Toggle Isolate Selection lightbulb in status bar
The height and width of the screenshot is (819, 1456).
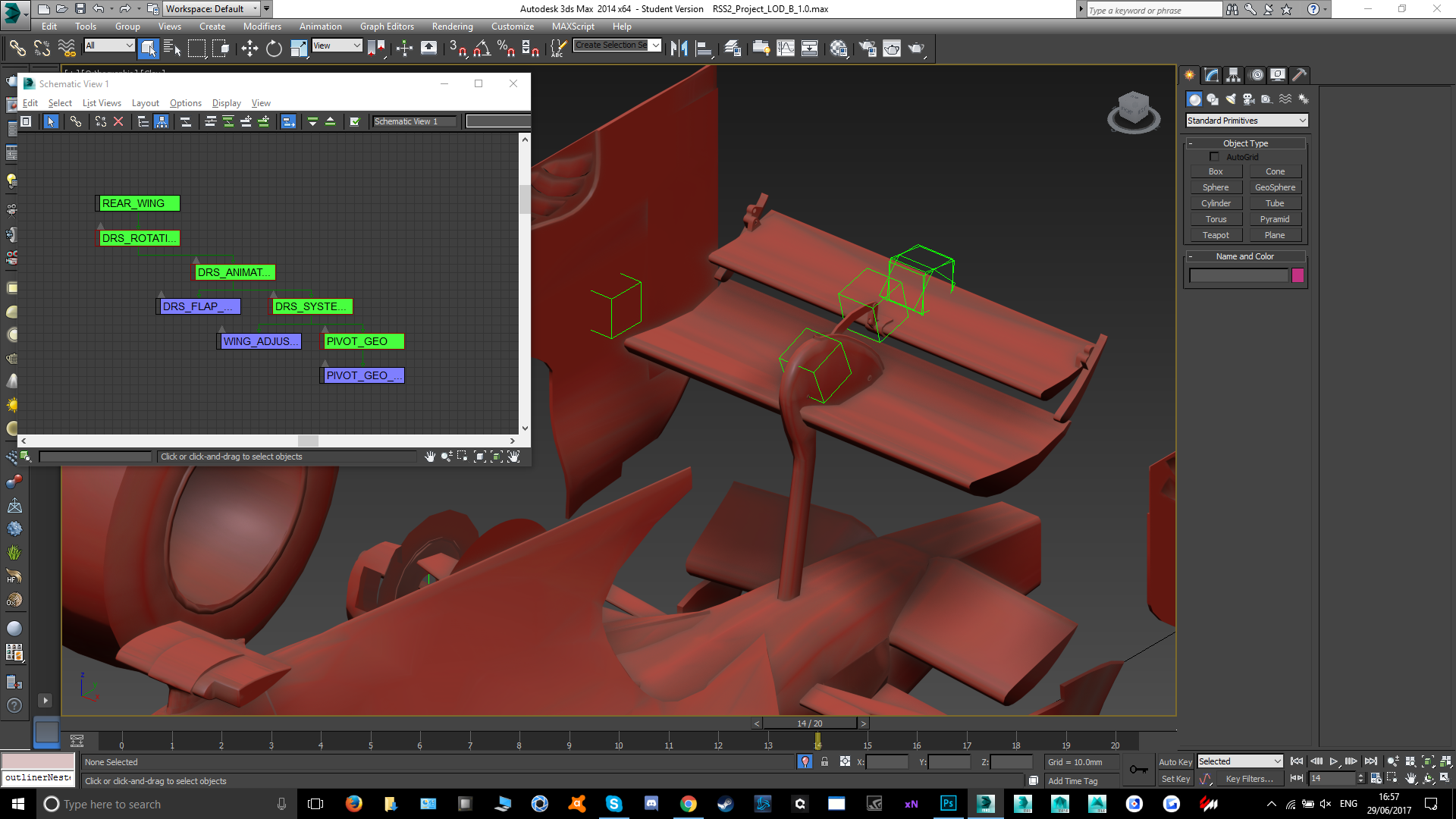click(x=805, y=762)
